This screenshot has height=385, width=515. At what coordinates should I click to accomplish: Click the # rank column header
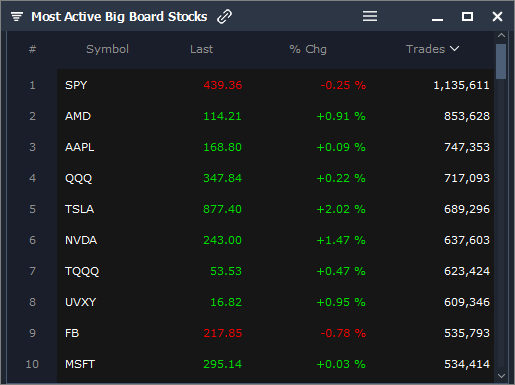pyautogui.click(x=32, y=49)
